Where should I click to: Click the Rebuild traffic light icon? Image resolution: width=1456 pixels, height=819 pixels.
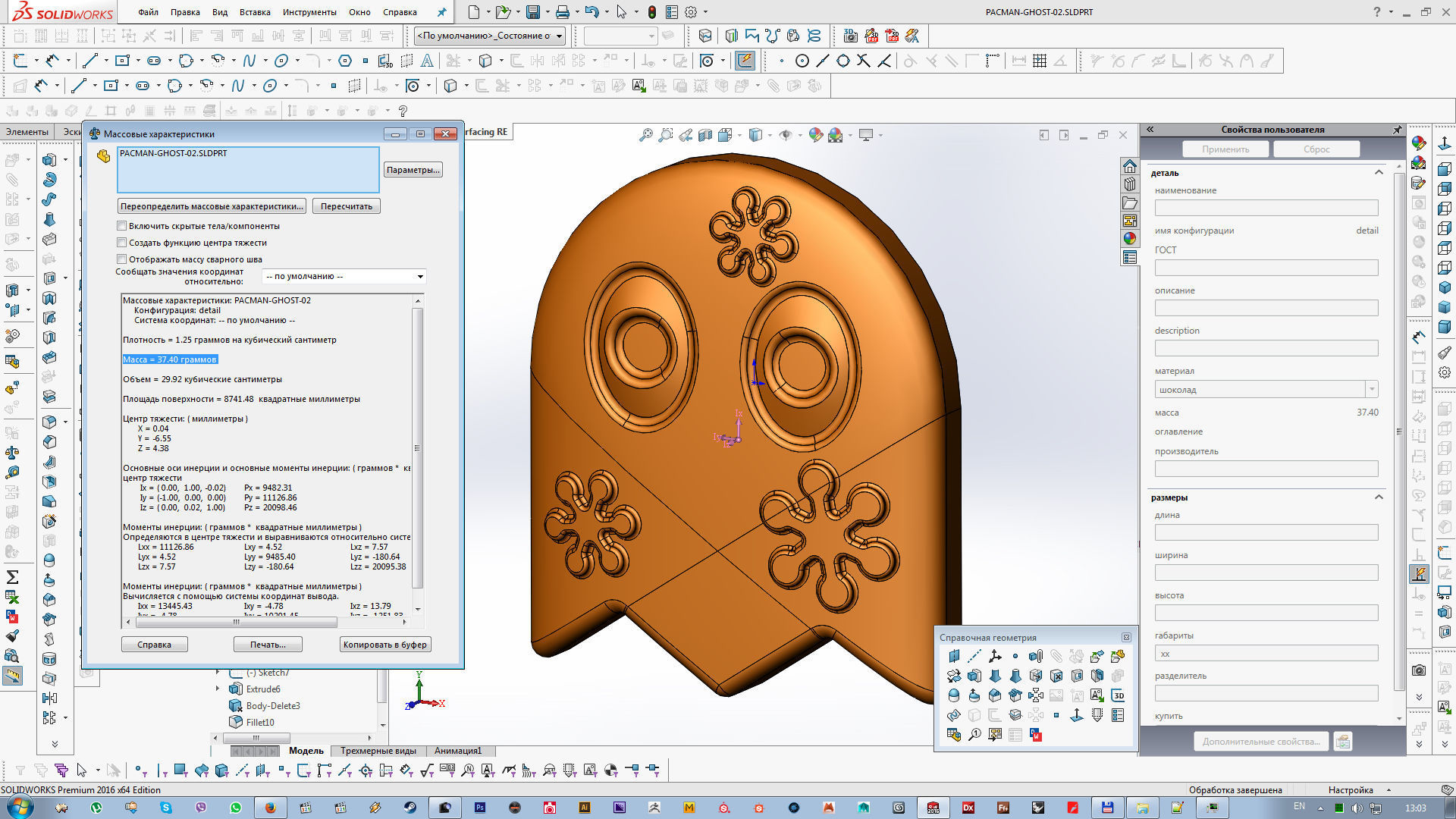(x=651, y=12)
